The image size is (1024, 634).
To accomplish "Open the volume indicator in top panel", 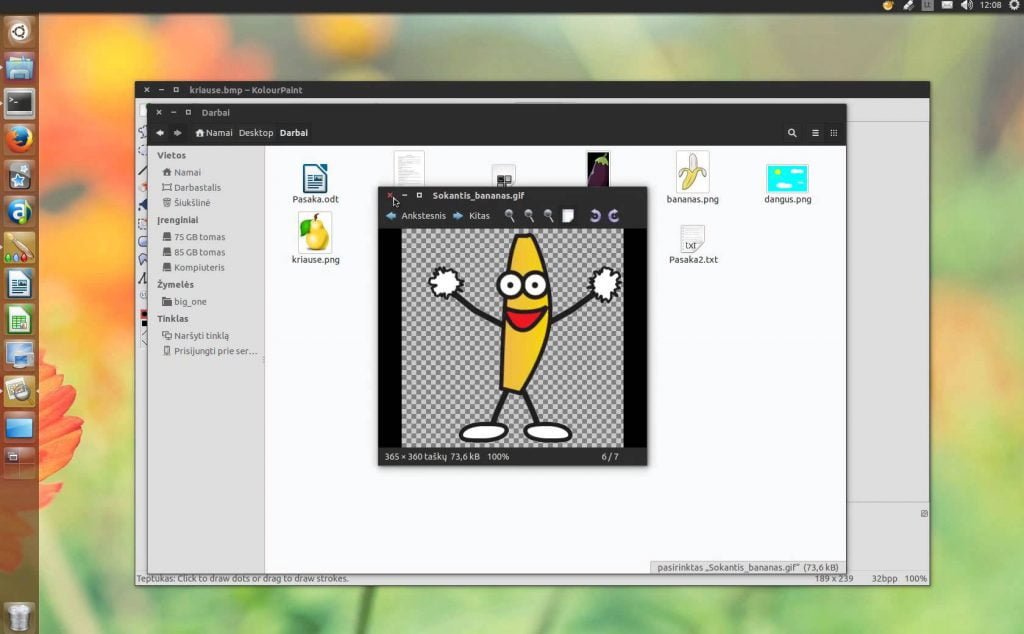I will 967,5.
